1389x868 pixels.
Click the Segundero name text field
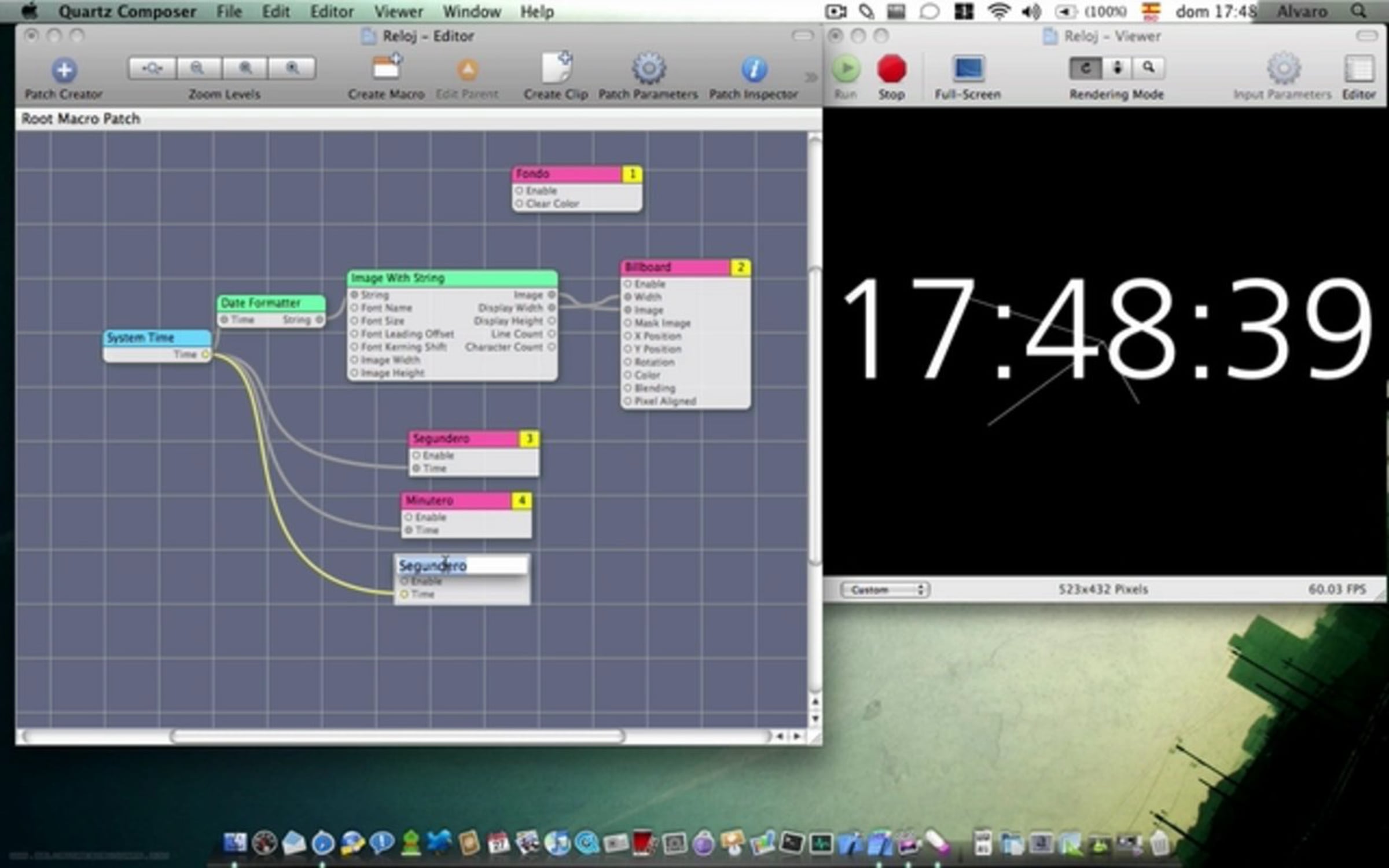tap(461, 565)
